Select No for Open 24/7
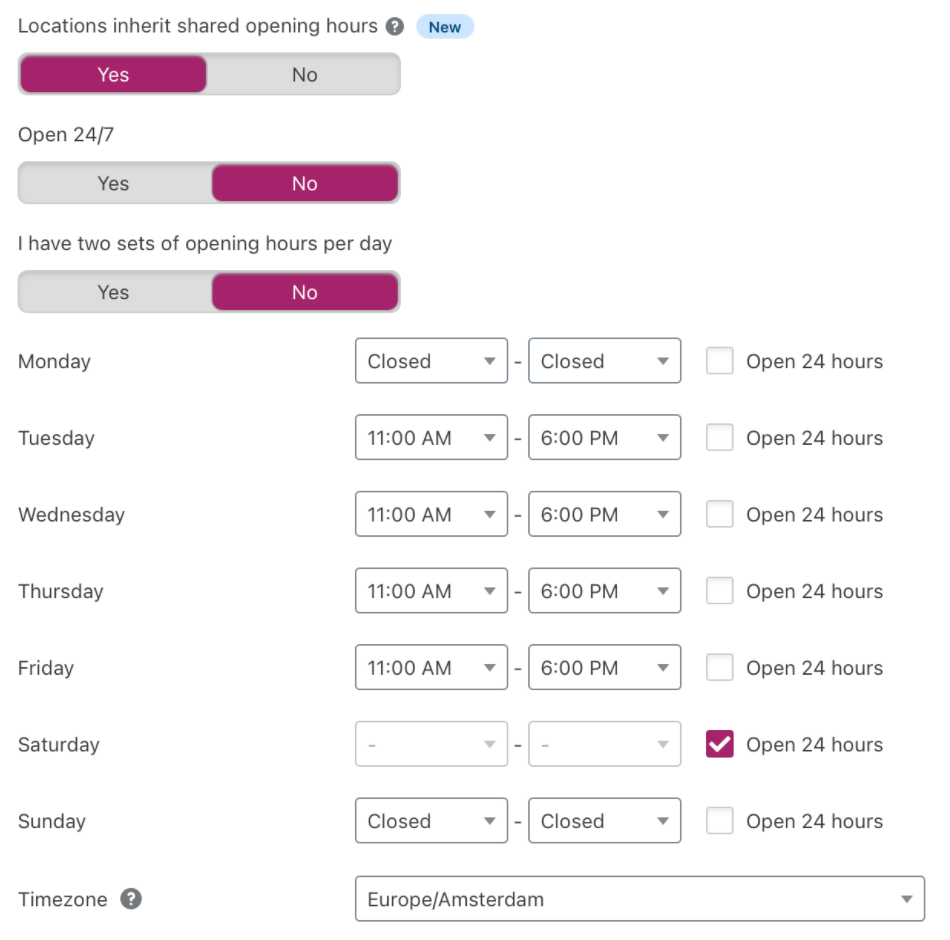The width and height of the screenshot is (950, 940). coord(304,183)
